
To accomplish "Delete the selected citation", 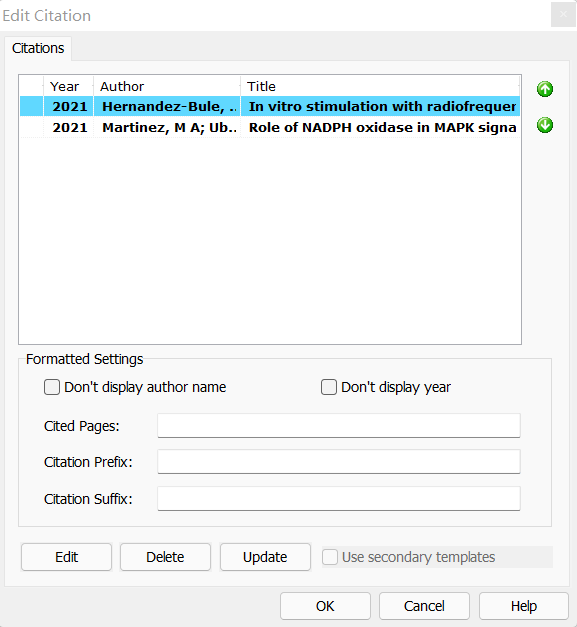I will (x=165, y=557).
